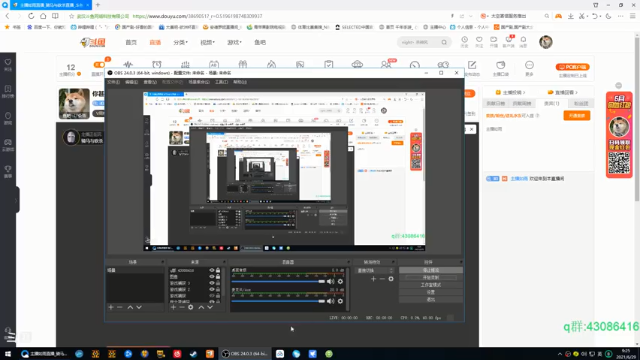
Task: Click the second button in OBS controls
Action: coord(431,278)
